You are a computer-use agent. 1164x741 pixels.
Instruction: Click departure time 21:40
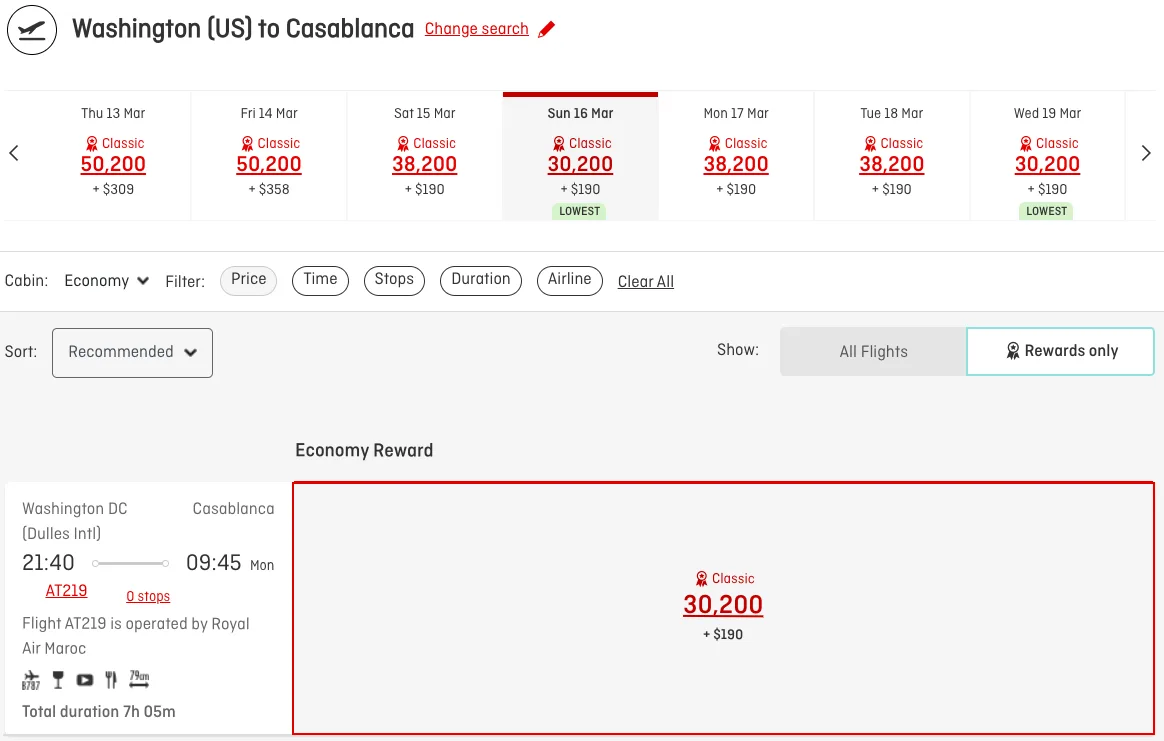pos(48,563)
